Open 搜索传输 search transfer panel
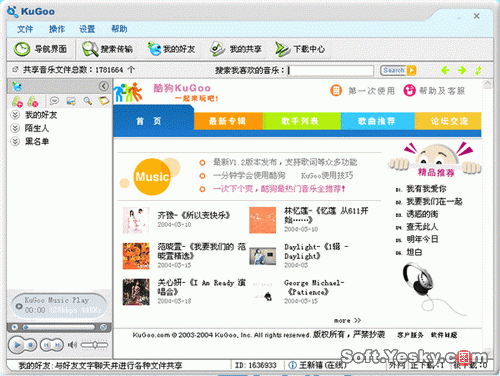The image size is (500, 376). [x=108, y=49]
